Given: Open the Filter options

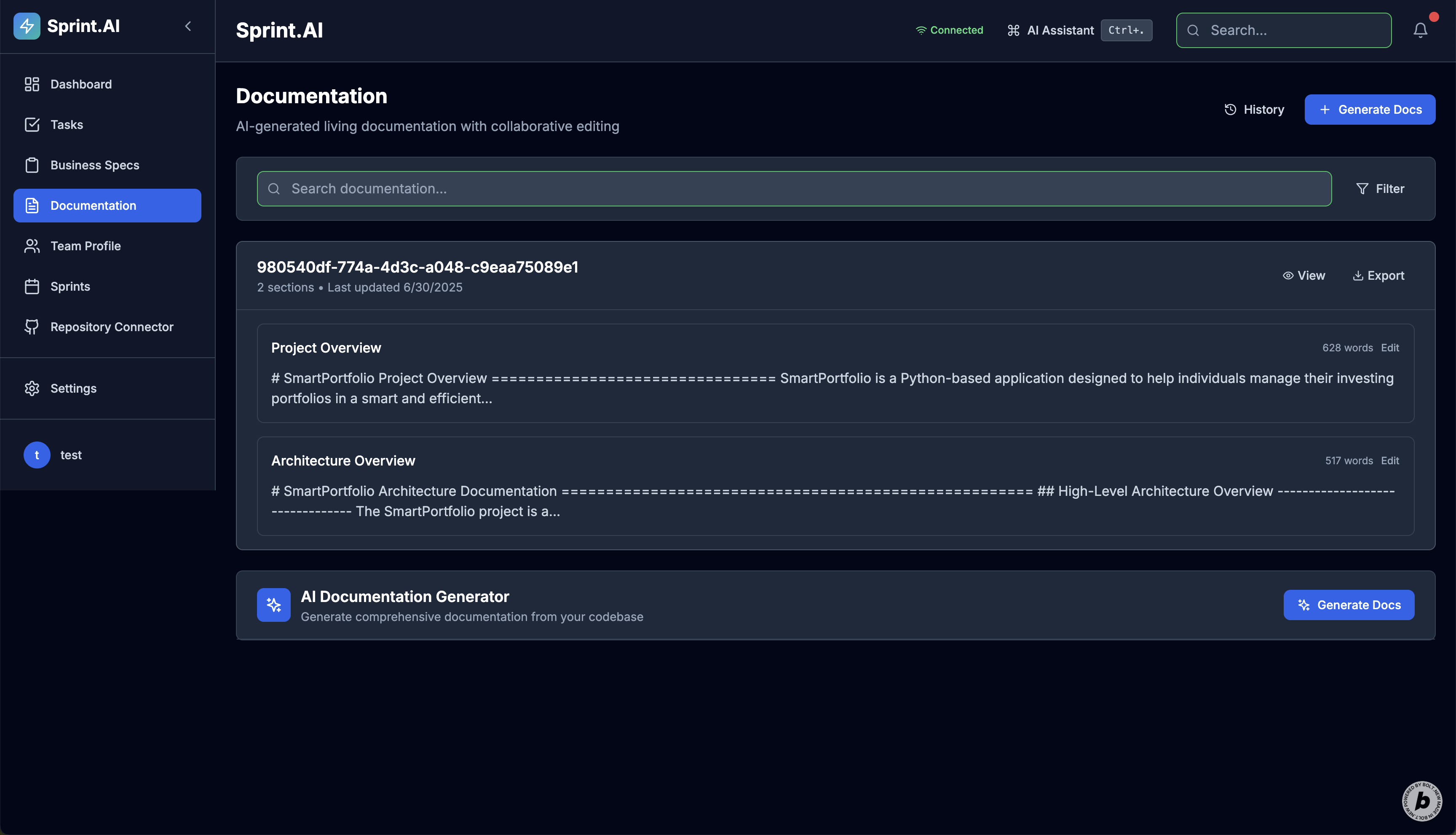Looking at the screenshot, I should click(x=1380, y=189).
